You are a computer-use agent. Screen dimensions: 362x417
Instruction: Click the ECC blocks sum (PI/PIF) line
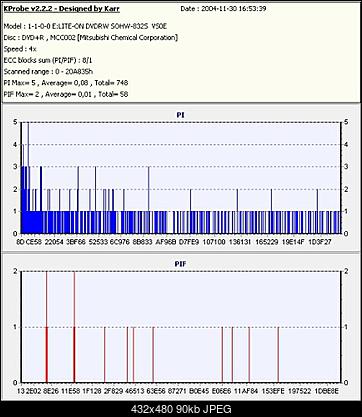[x=48, y=60]
